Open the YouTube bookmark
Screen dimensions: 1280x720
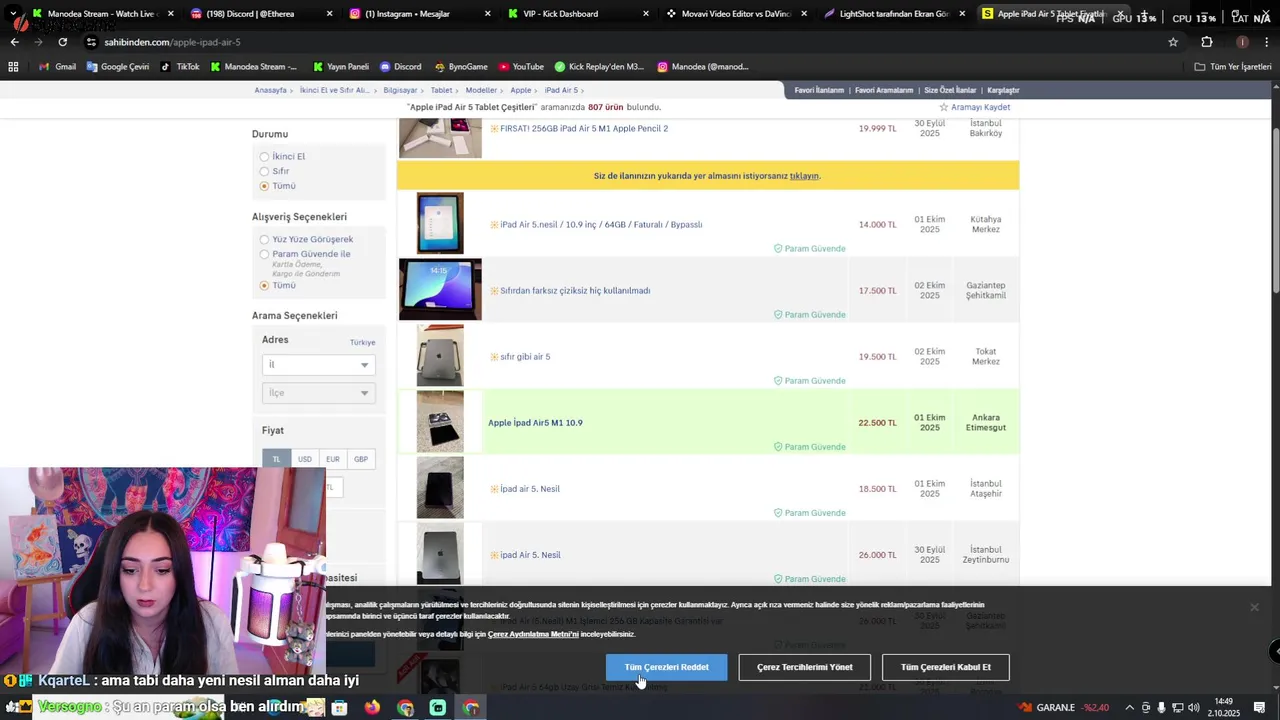(x=521, y=67)
